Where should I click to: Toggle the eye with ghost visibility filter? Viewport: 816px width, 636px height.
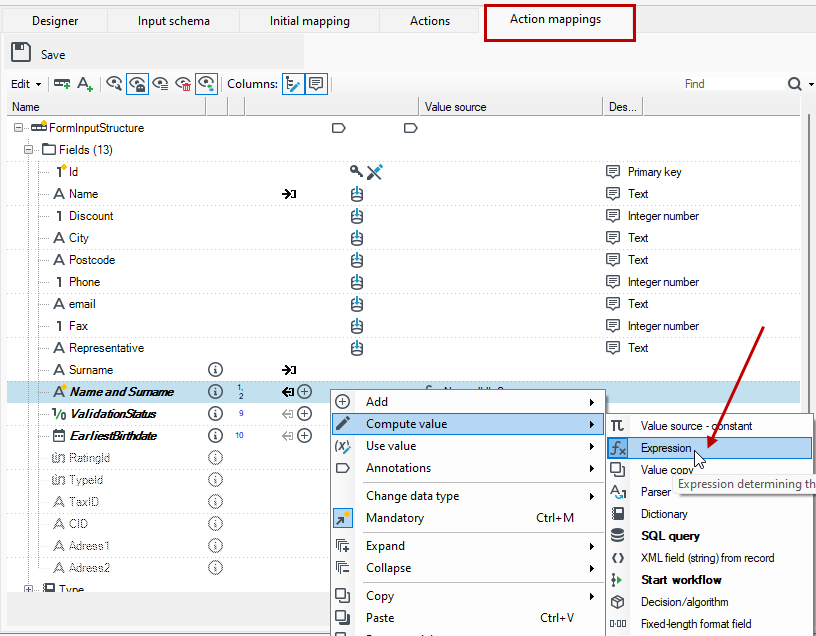pos(137,84)
